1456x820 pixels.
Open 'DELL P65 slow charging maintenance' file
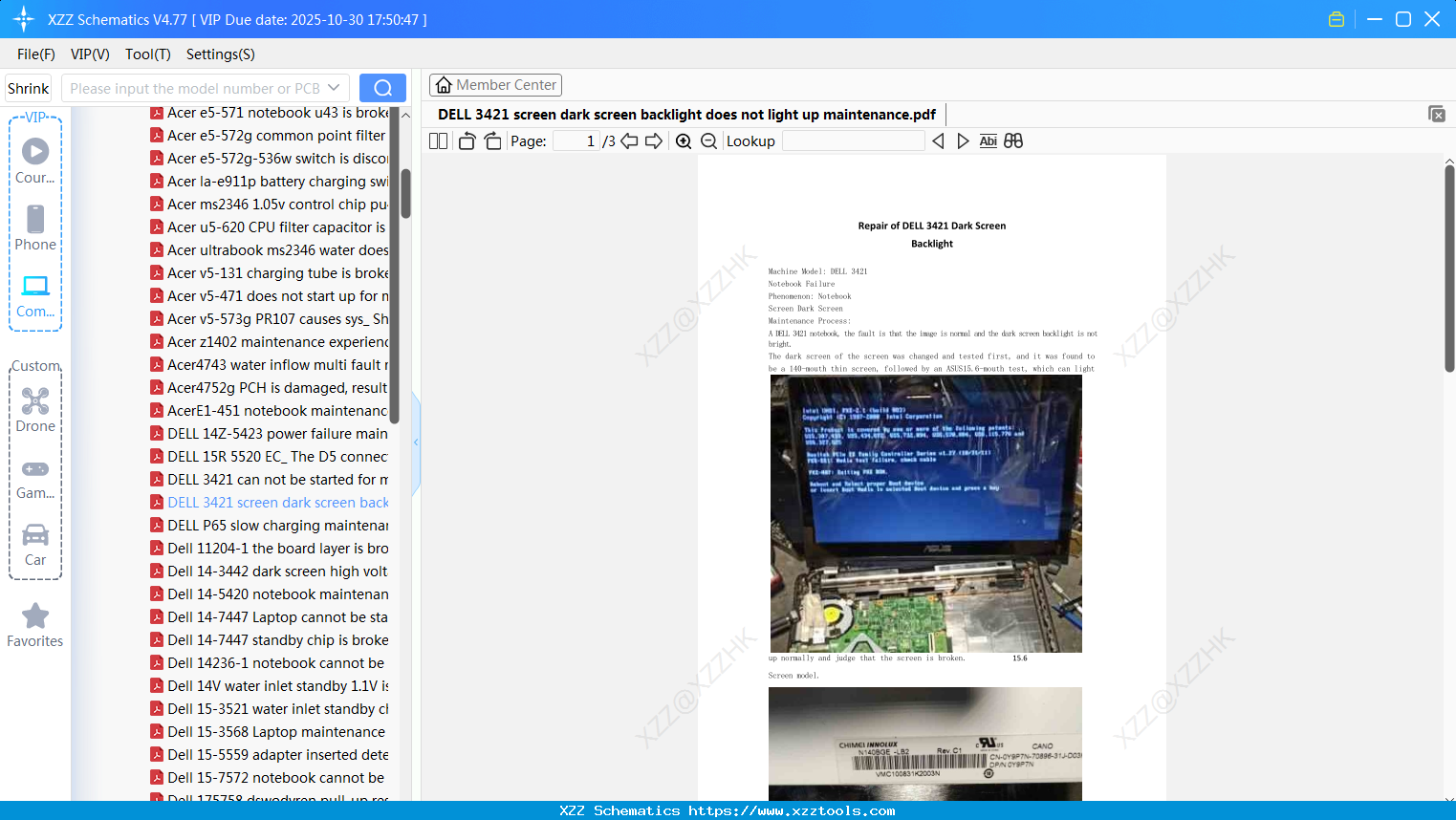click(x=270, y=526)
